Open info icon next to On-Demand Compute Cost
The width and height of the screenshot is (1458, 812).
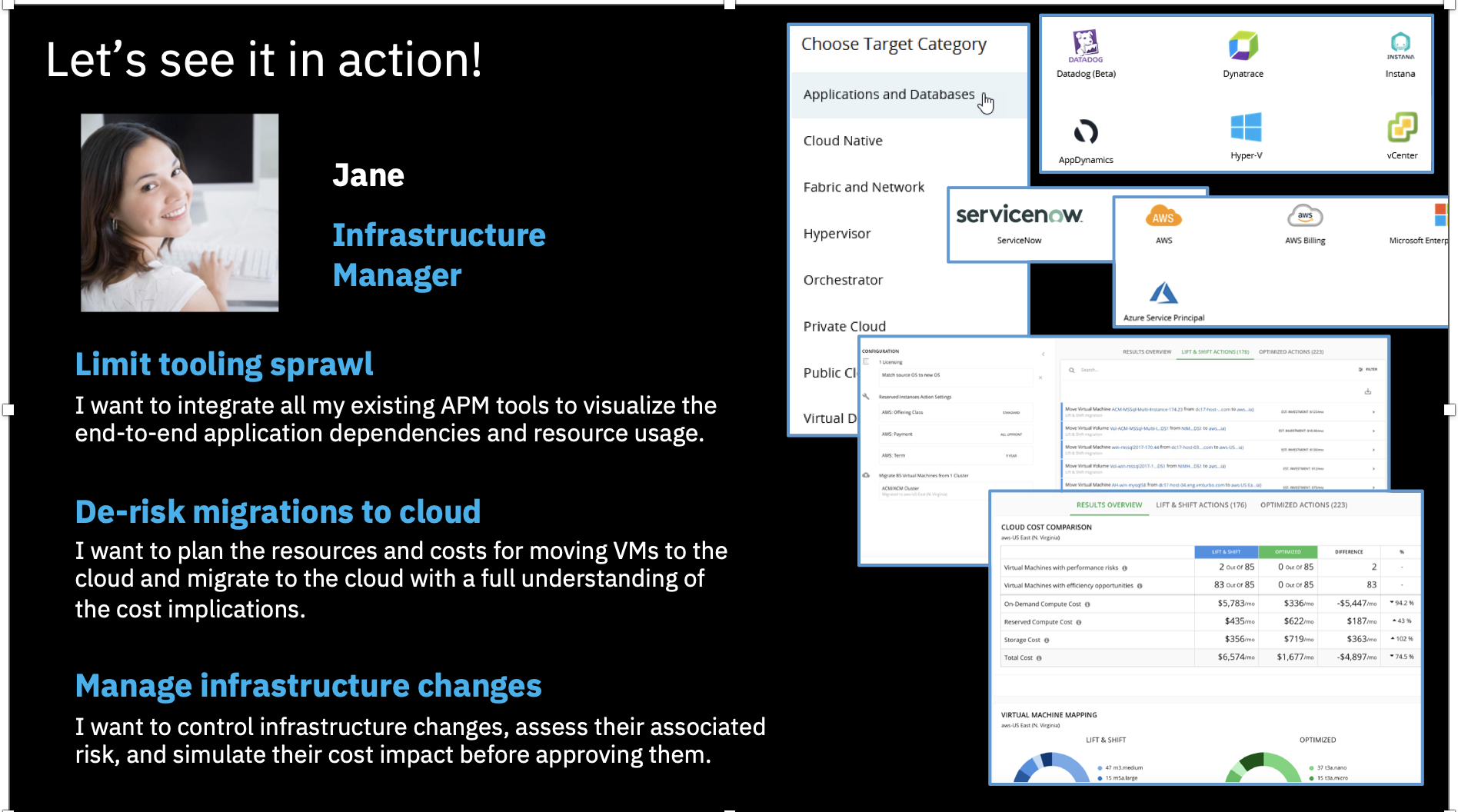[x=1087, y=604]
